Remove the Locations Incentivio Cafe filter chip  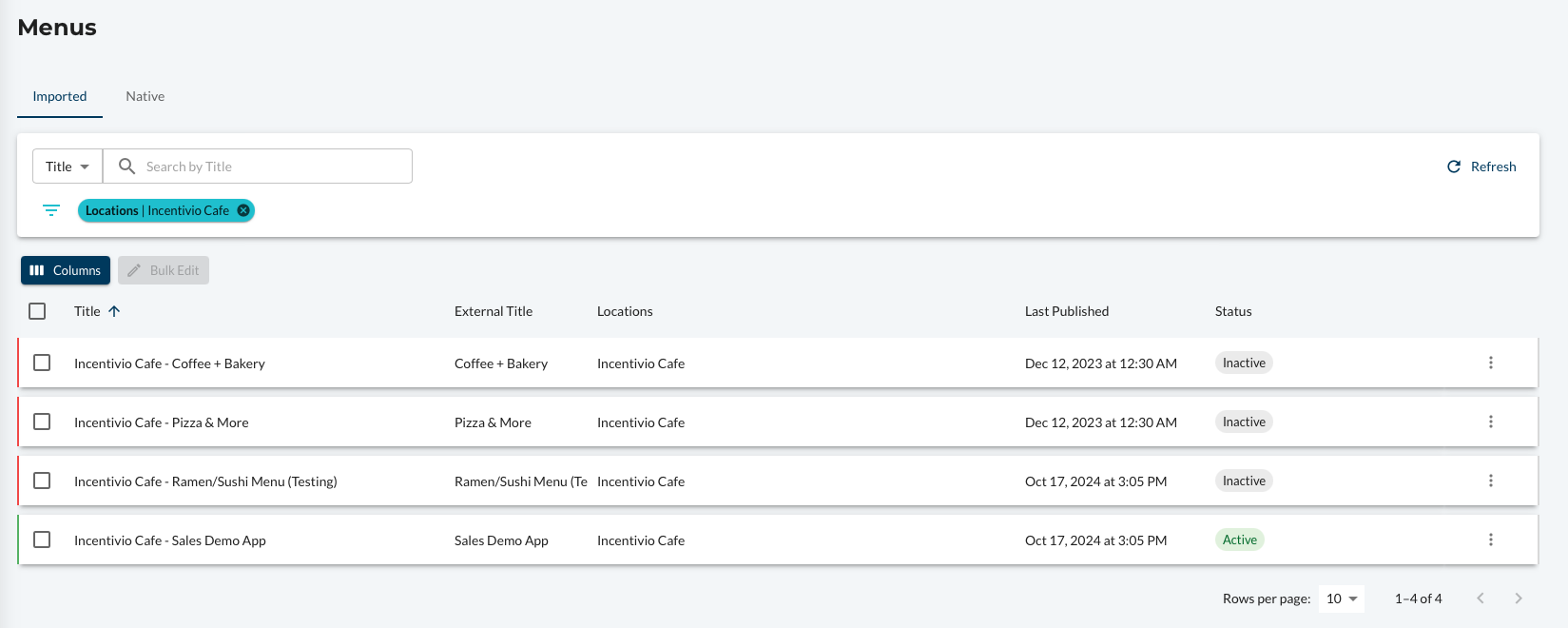(x=243, y=210)
